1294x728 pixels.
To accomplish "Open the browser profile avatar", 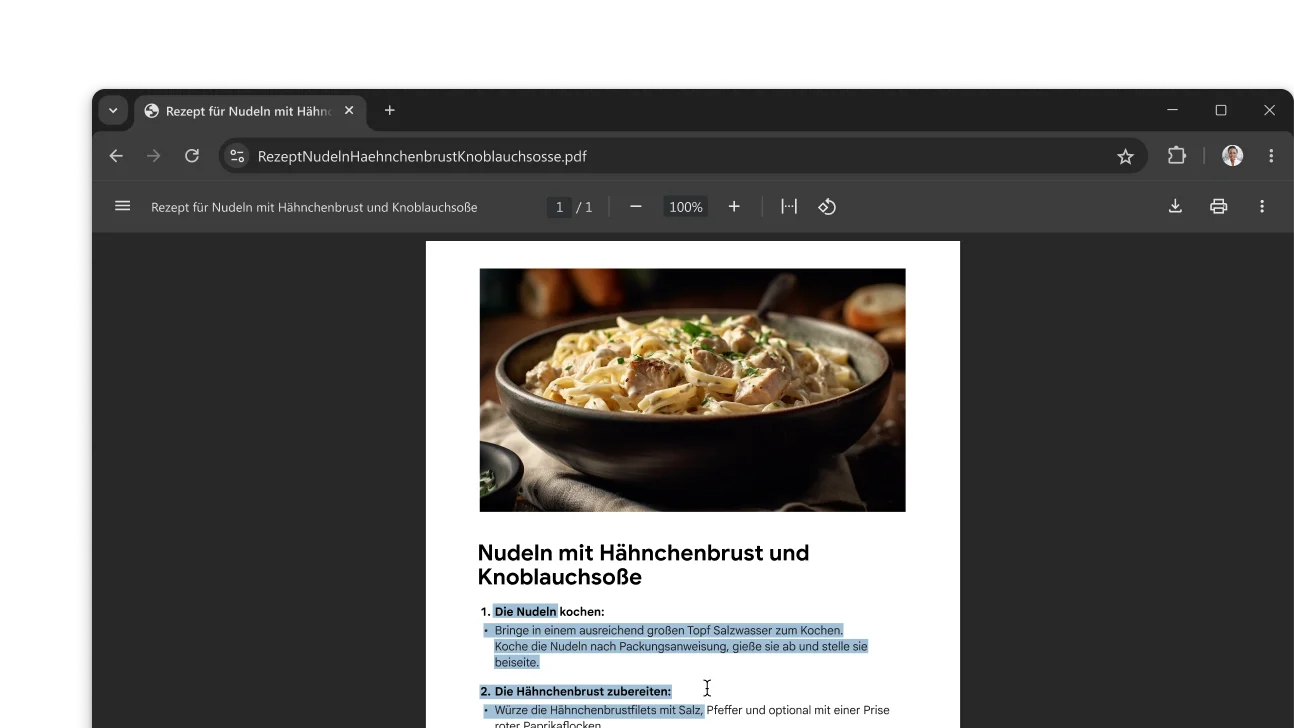I will pyautogui.click(x=1232, y=155).
